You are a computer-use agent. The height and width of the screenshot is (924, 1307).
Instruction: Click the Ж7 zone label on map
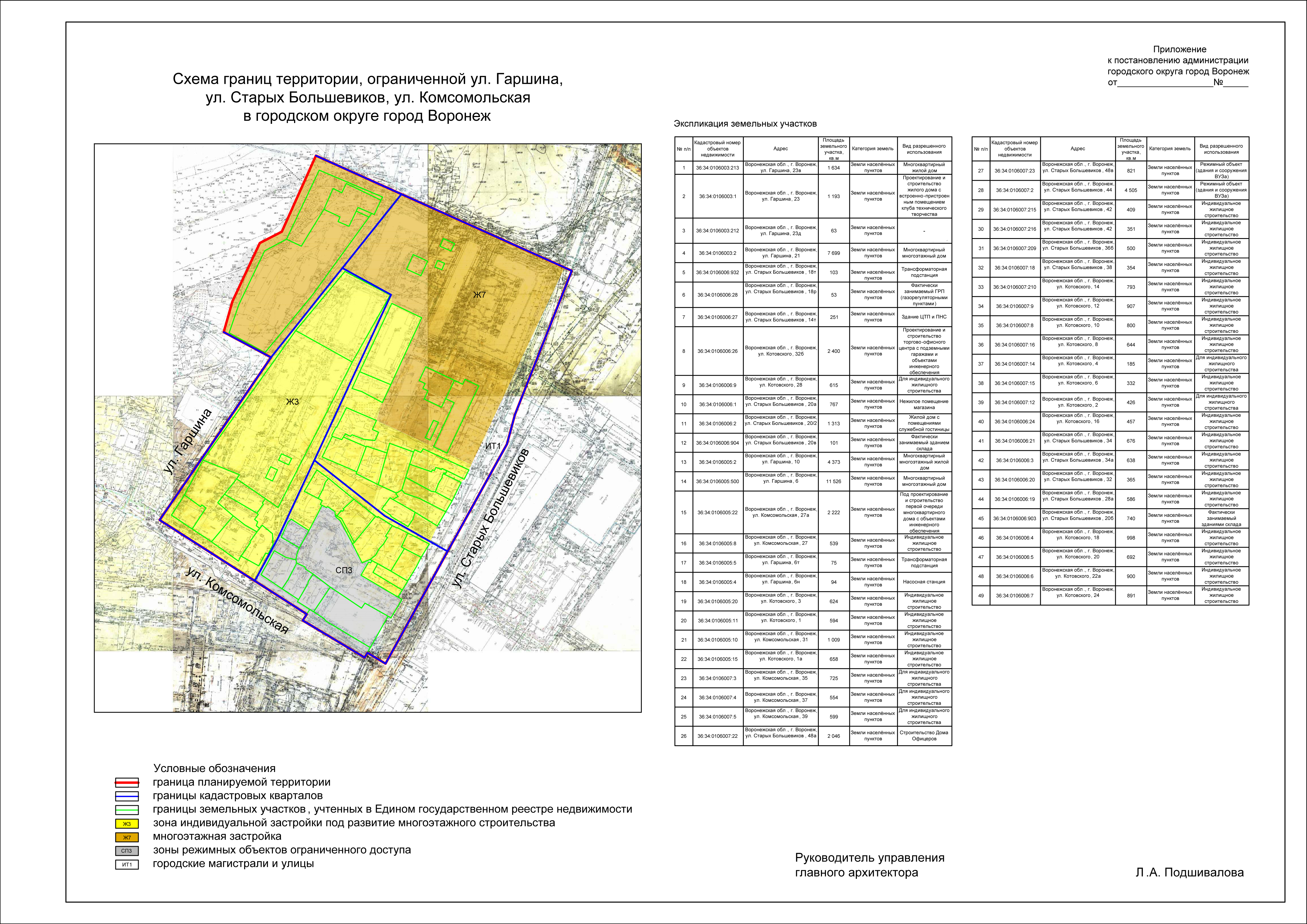click(x=479, y=294)
